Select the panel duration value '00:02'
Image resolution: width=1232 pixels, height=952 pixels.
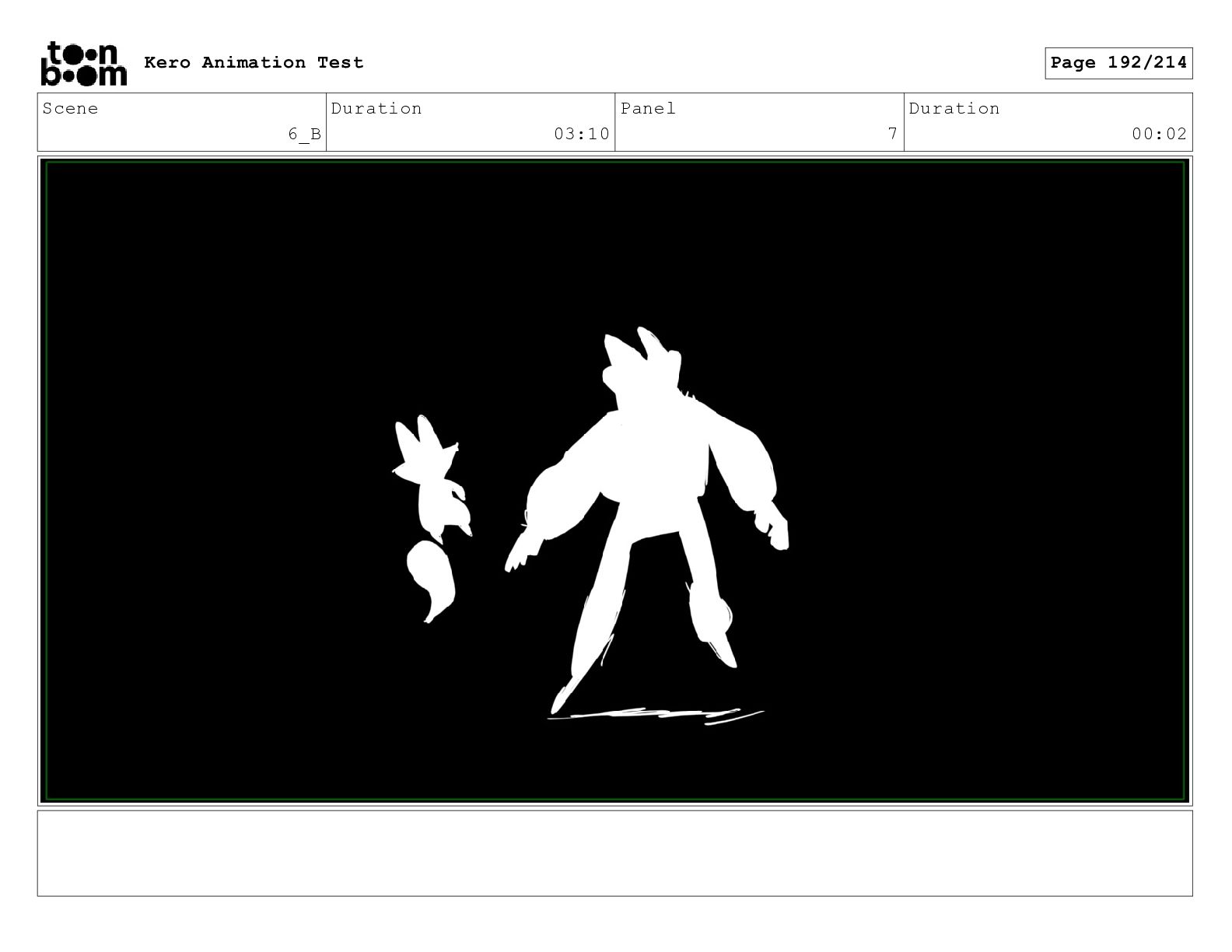click(1159, 134)
